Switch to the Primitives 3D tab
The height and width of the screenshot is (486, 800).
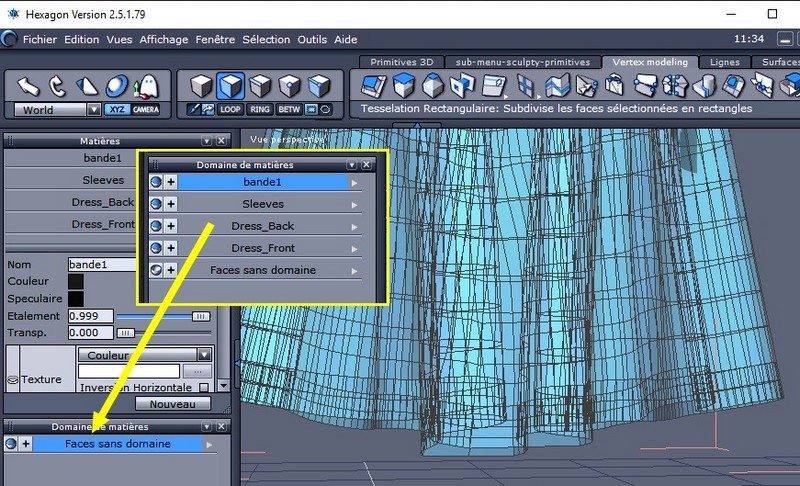(x=402, y=62)
